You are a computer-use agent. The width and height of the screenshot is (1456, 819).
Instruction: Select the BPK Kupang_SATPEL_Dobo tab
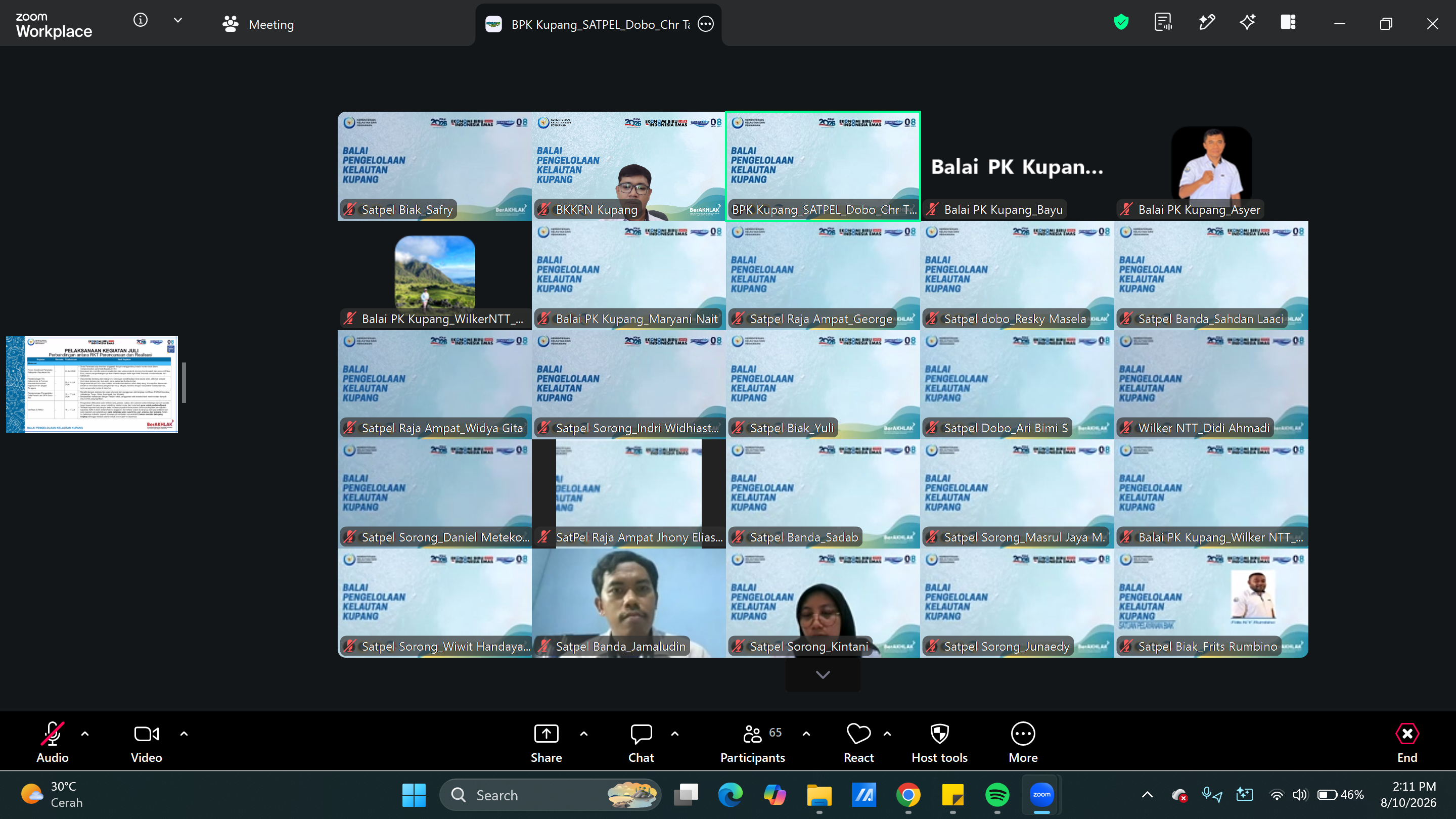(599, 24)
